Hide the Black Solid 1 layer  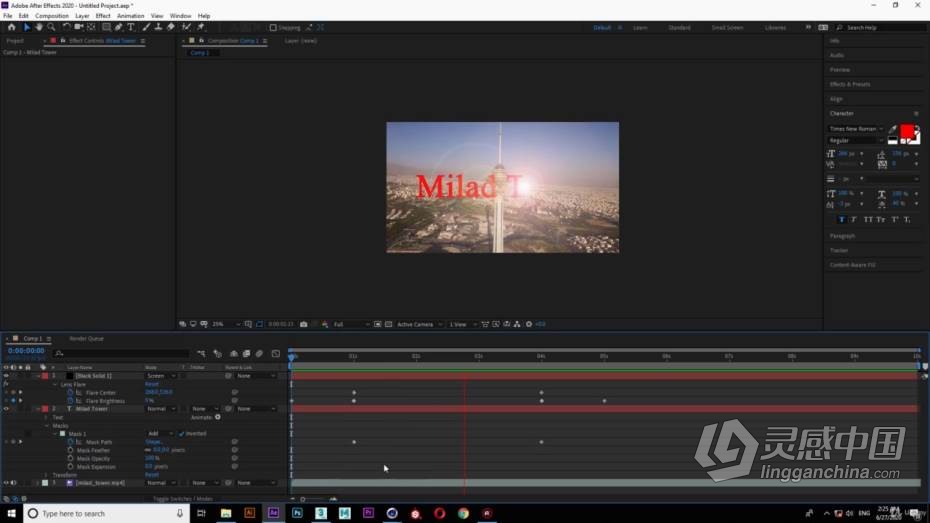point(6,376)
